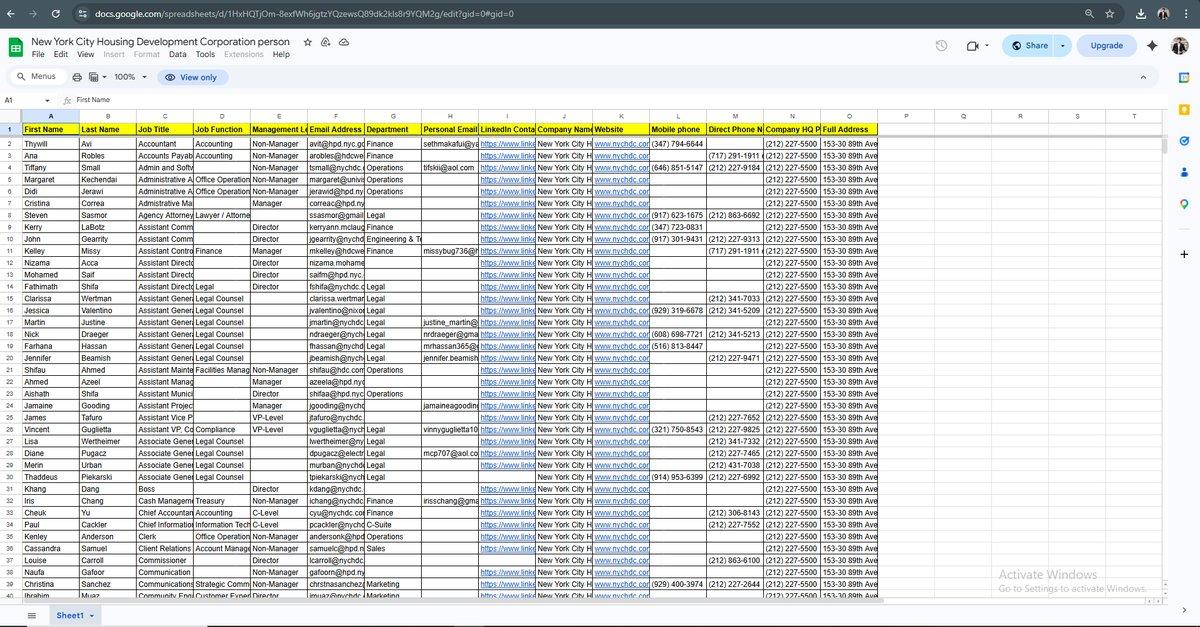Click the cell containing Wertheimer
The image size is (1200, 627).
point(107,441)
